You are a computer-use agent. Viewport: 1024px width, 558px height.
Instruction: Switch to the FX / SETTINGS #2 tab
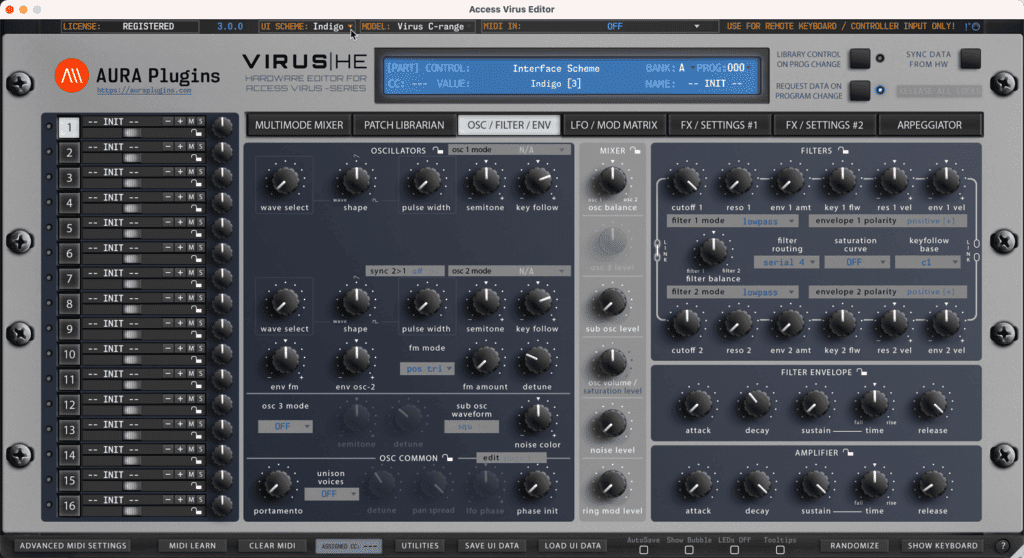coord(824,125)
